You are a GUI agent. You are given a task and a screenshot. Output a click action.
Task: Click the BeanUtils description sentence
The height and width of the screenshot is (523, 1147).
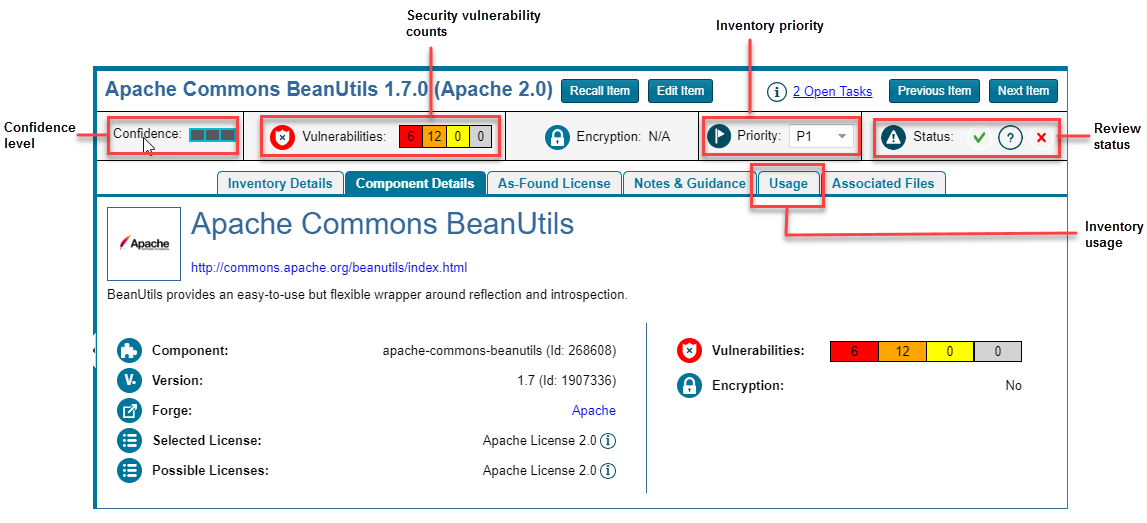pyautogui.click(x=367, y=296)
